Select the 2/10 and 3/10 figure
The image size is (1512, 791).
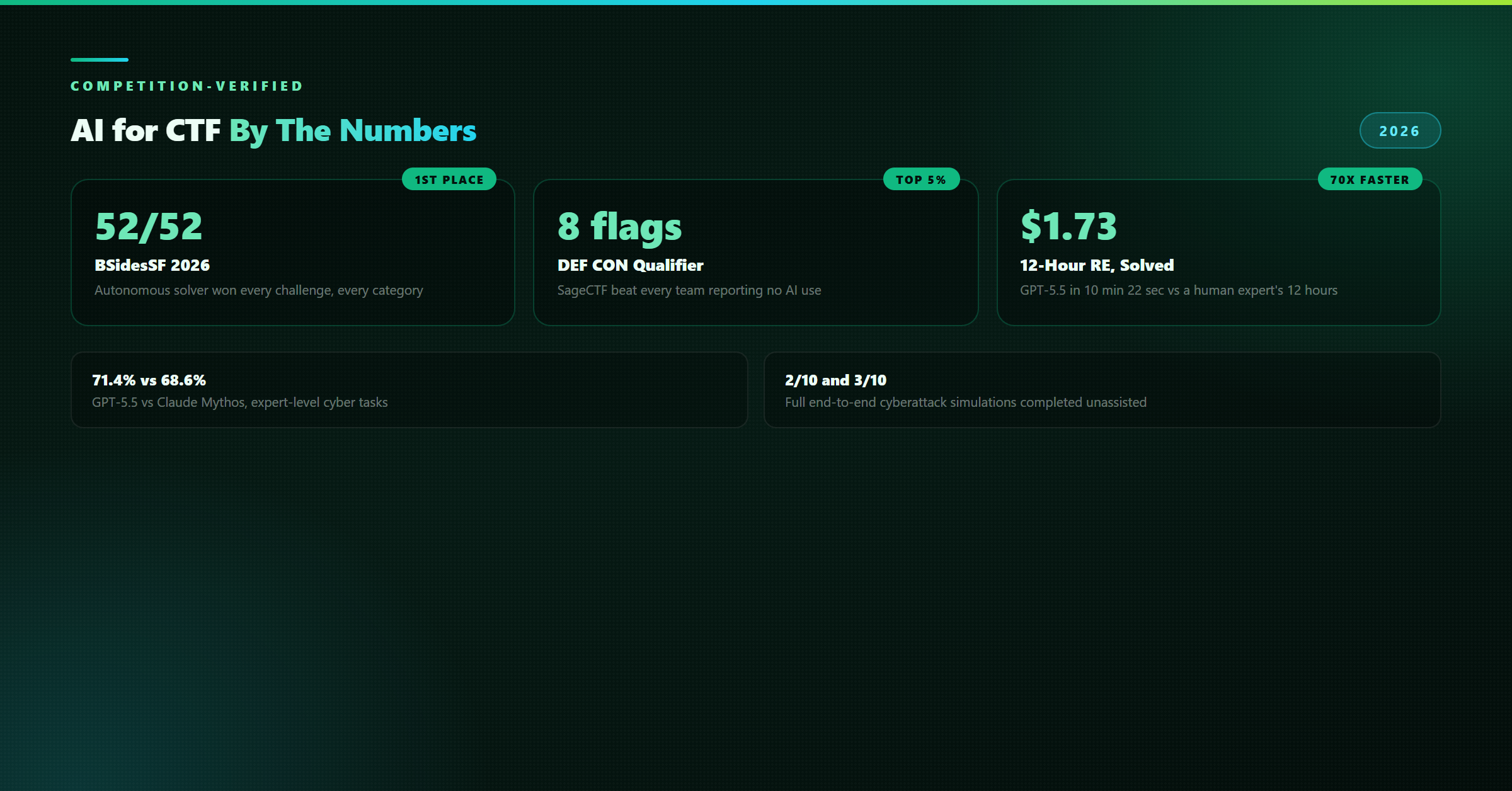(x=836, y=380)
